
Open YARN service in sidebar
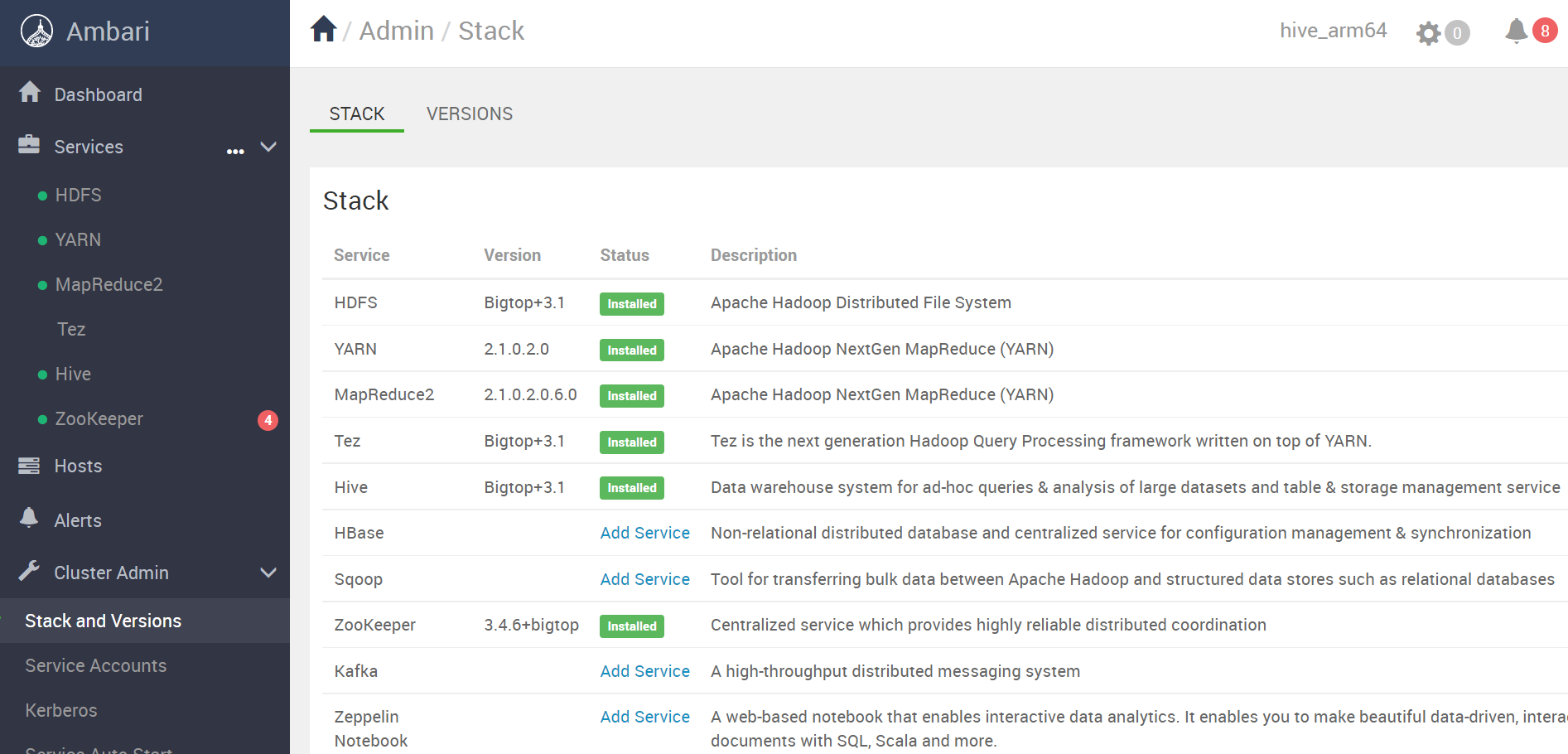pos(78,239)
